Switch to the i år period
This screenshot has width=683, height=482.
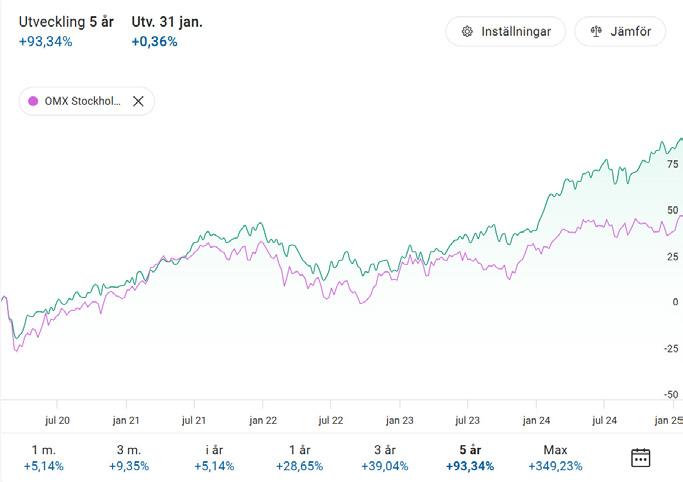(x=214, y=458)
